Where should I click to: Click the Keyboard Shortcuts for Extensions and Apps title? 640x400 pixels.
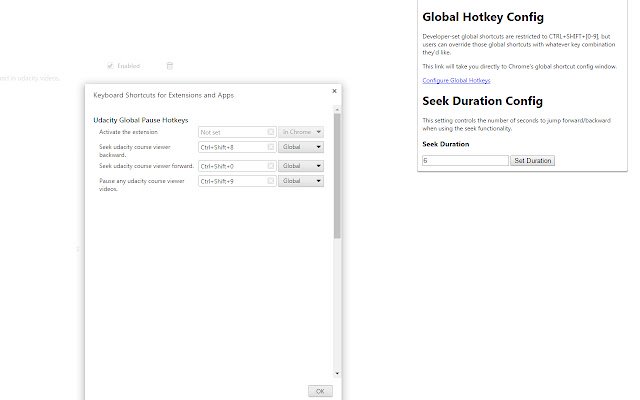[164, 95]
